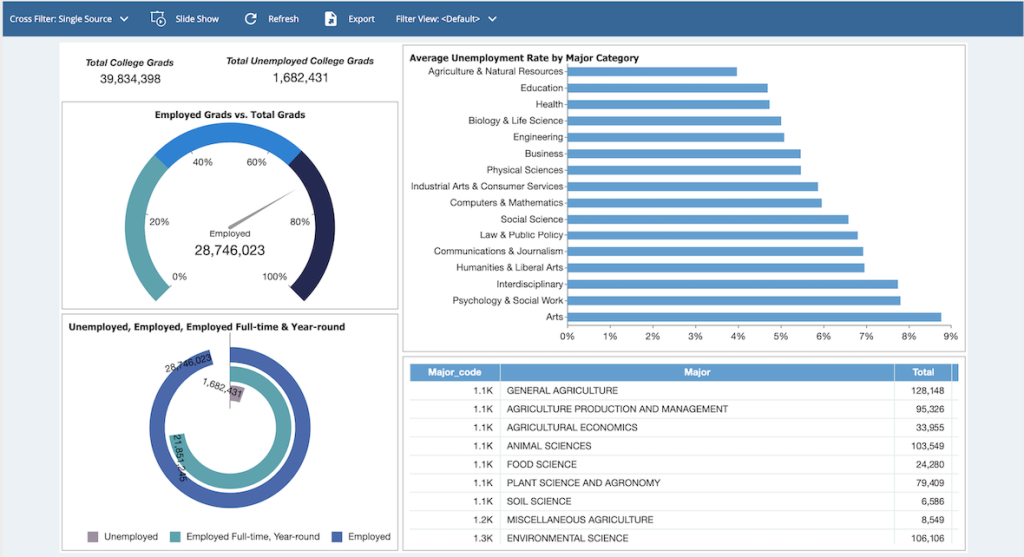Image resolution: width=1024 pixels, height=557 pixels.
Task: Sort by the Major column header
Action: point(697,372)
